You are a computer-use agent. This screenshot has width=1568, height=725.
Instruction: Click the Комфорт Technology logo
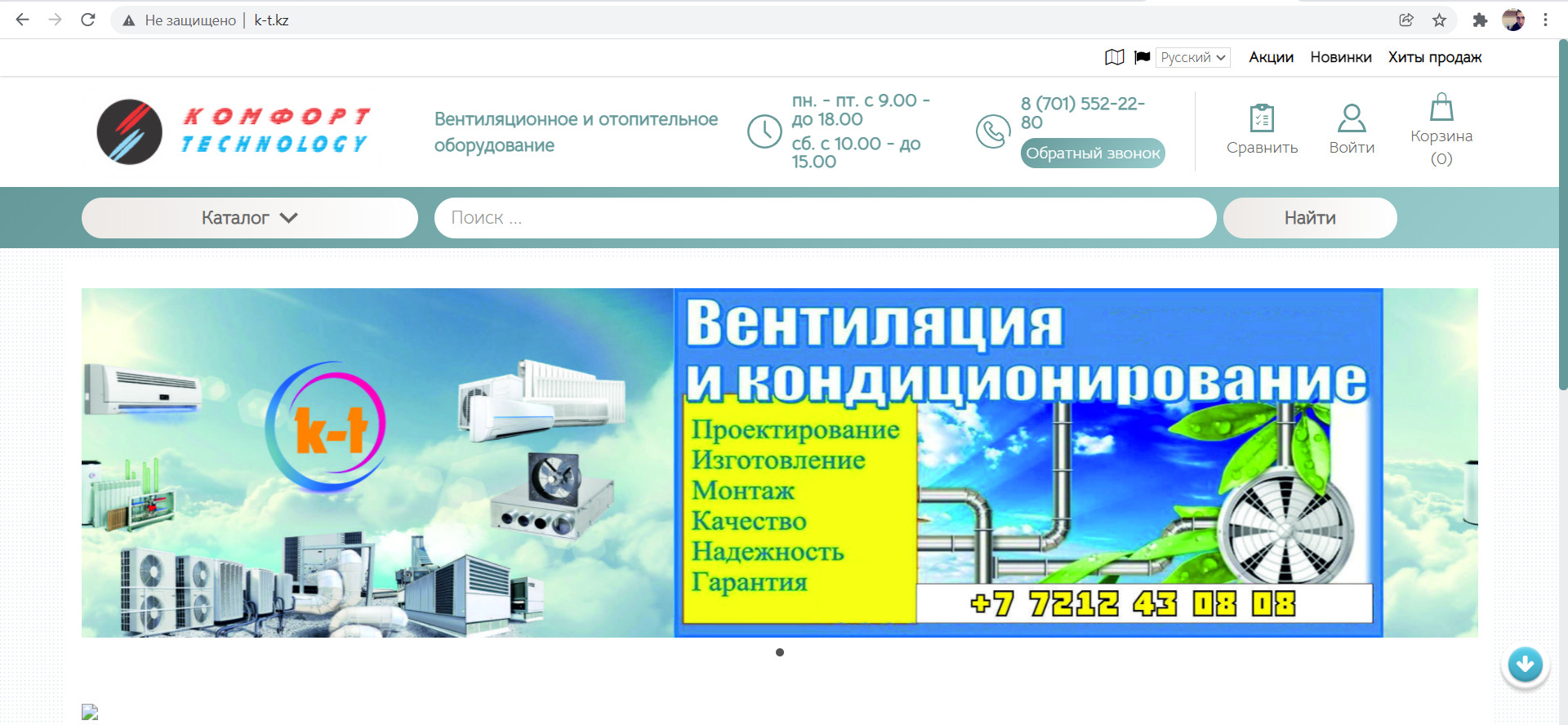click(234, 131)
